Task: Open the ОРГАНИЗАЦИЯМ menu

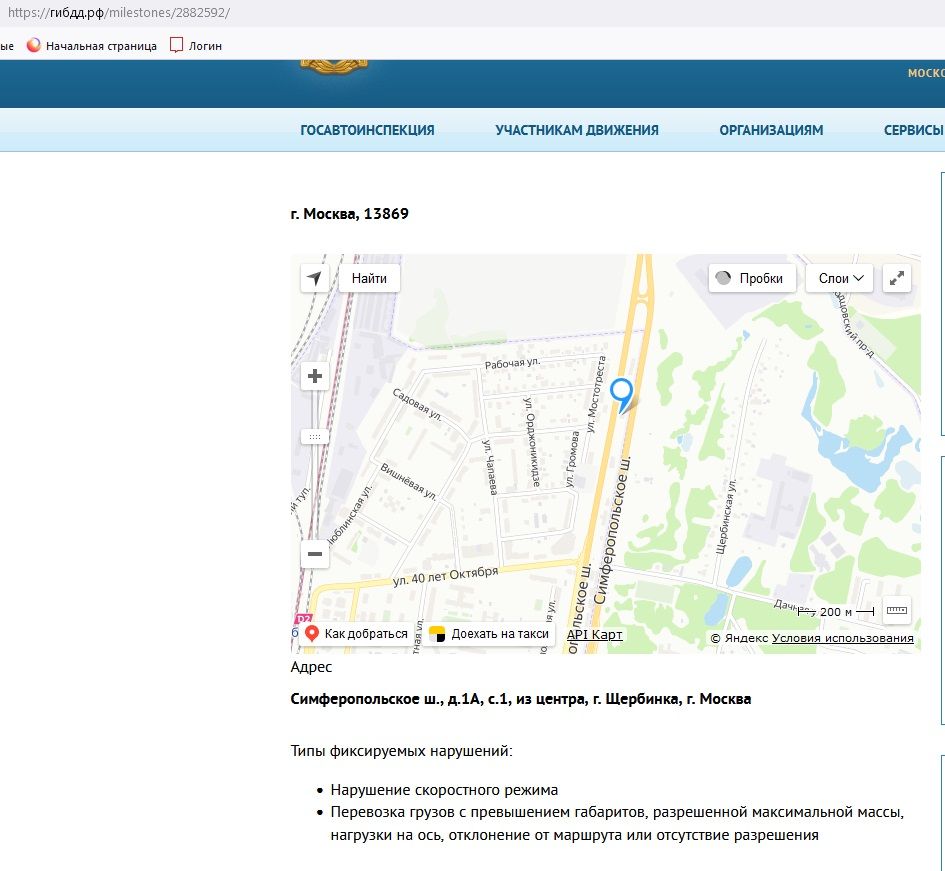Action: [x=771, y=130]
